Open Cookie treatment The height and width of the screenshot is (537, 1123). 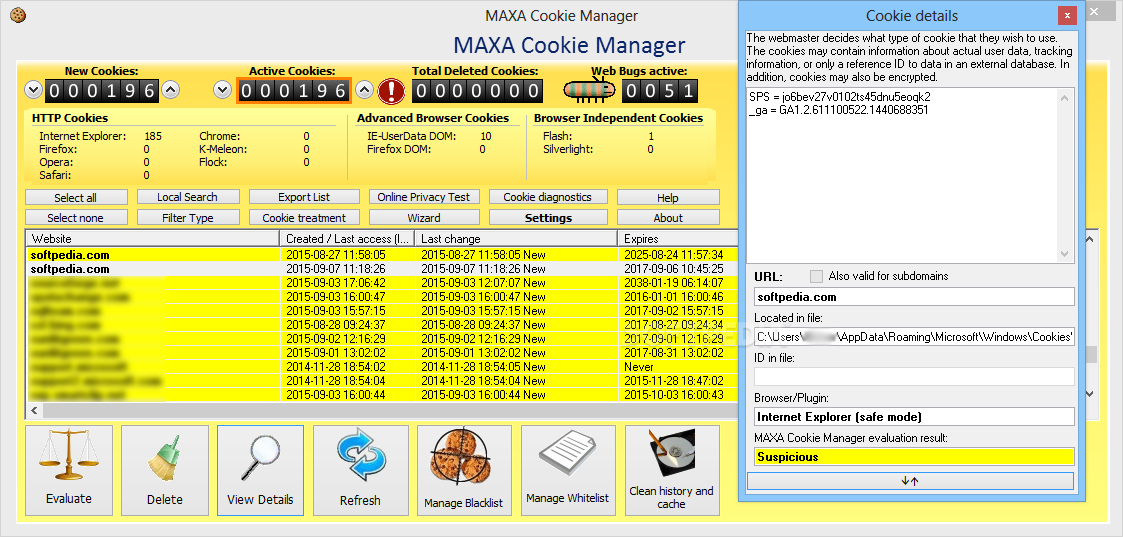[x=304, y=218]
